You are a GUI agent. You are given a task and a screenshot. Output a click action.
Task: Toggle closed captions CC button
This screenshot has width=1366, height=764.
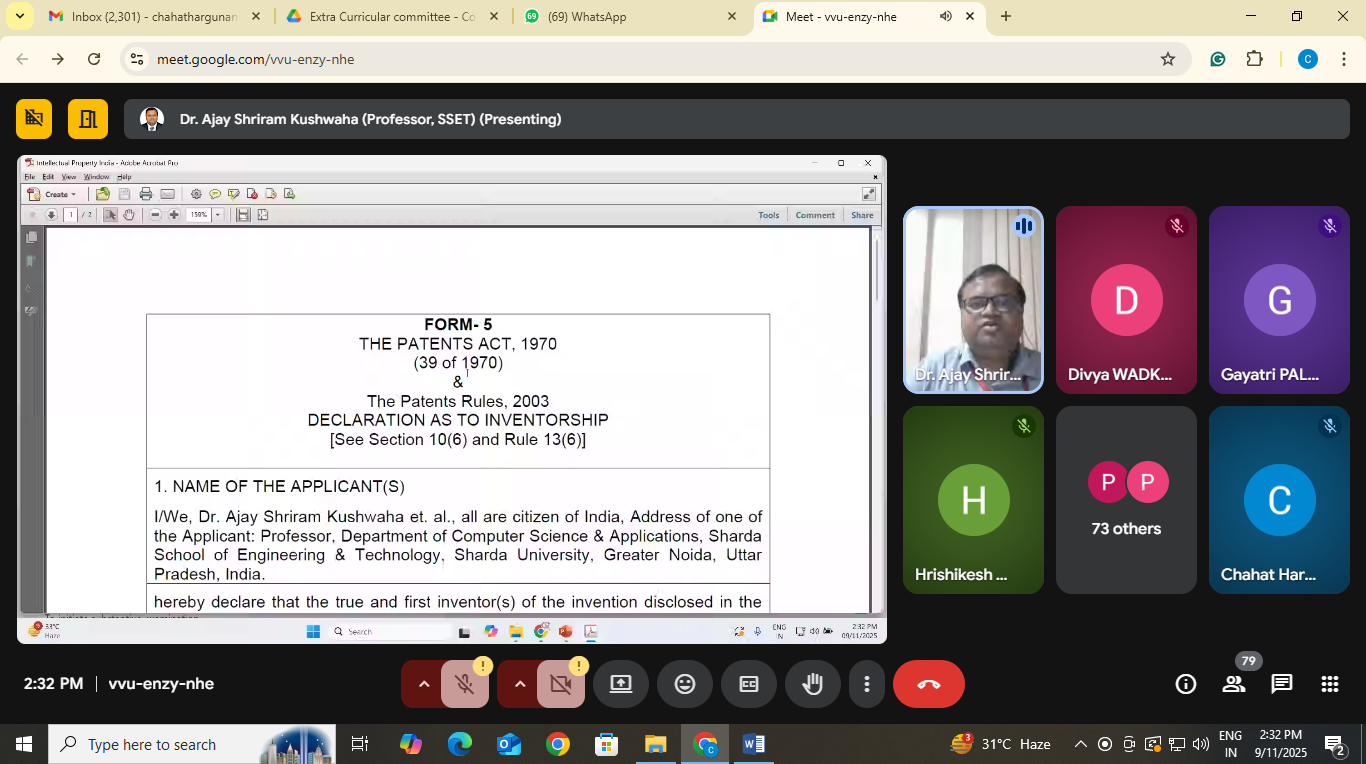point(748,684)
